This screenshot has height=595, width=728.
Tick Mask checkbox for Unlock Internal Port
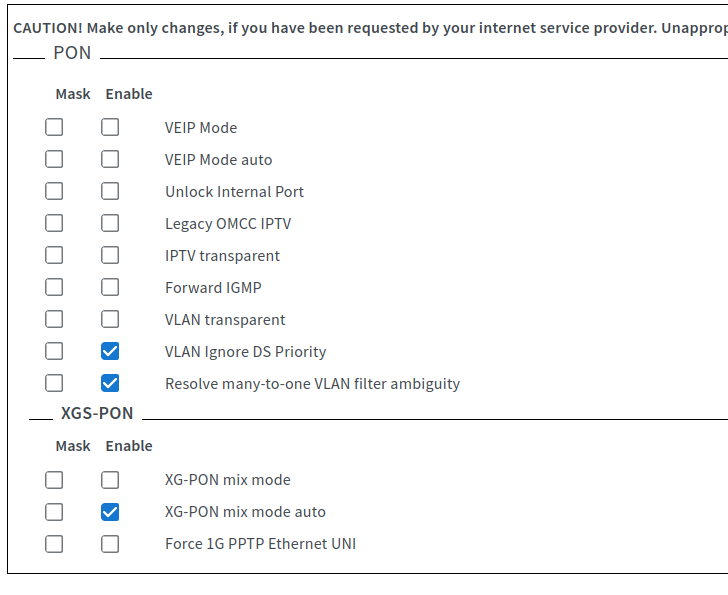tap(54, 192)
